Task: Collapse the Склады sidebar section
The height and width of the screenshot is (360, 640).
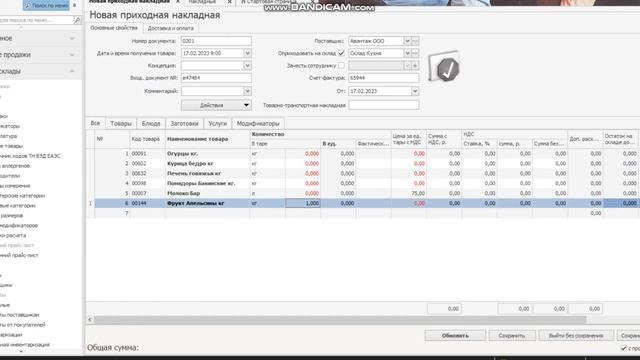Action: [x=72, y=71]
